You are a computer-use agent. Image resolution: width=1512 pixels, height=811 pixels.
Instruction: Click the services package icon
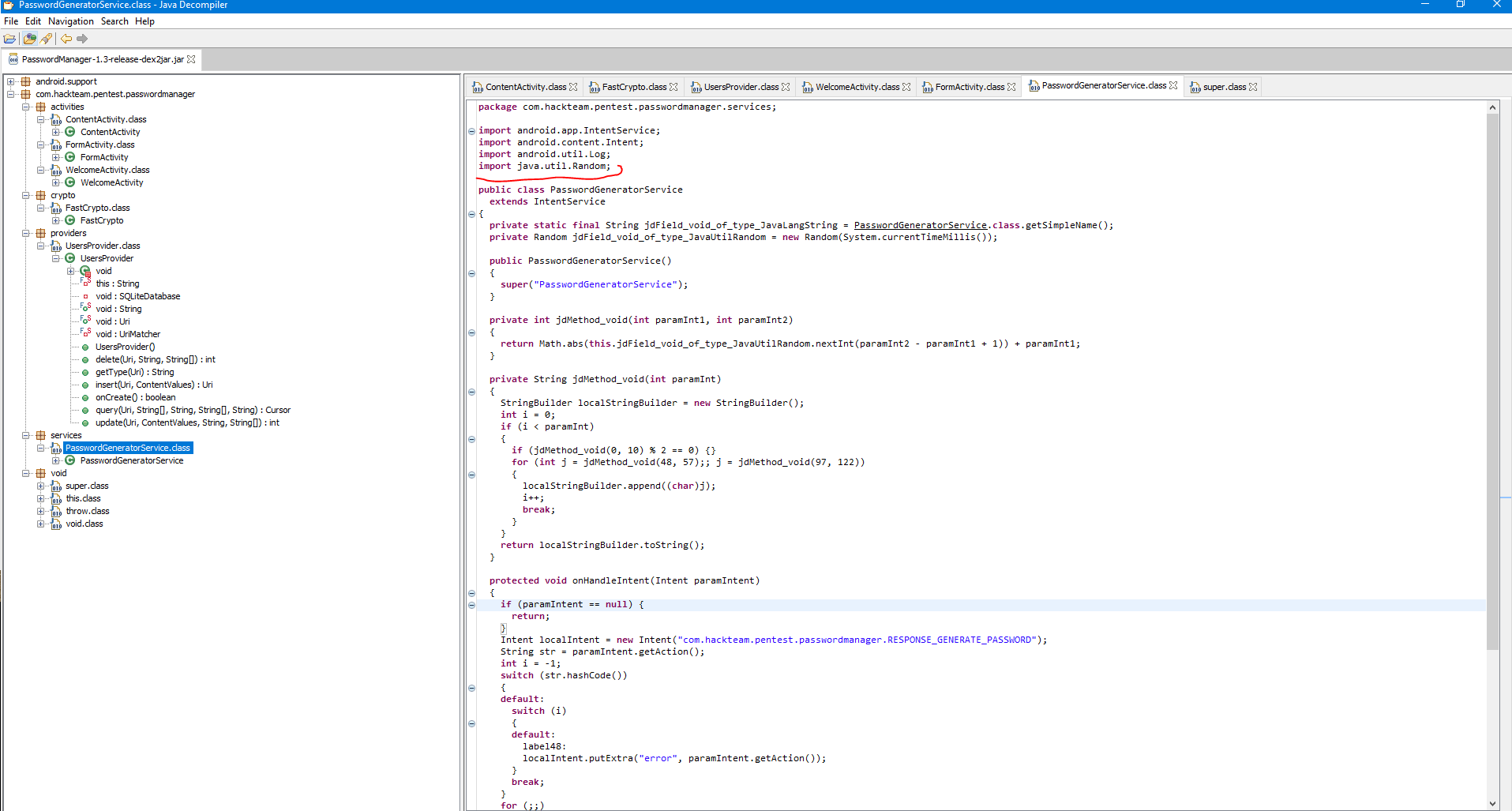tap(41, 435)
